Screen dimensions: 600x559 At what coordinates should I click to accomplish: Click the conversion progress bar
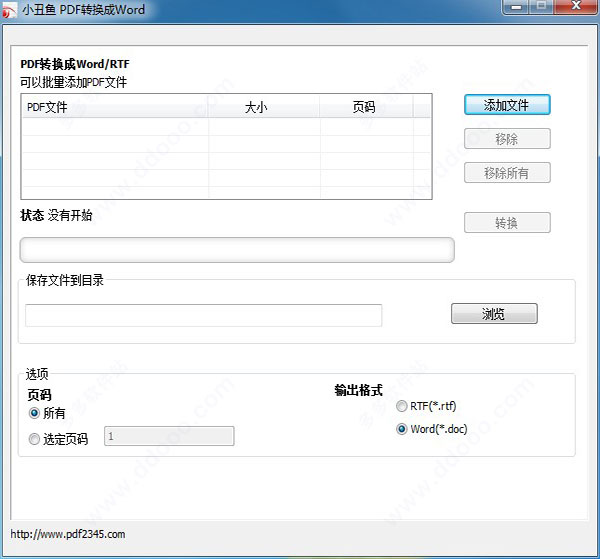tap(237, 250)
